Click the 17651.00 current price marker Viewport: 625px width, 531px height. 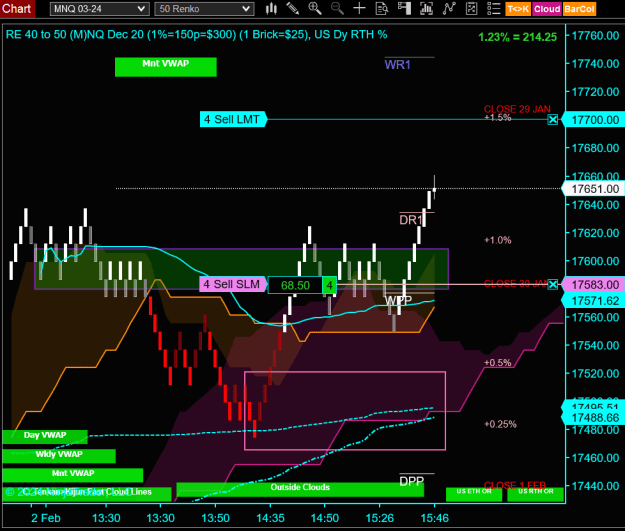click(594, 189)
